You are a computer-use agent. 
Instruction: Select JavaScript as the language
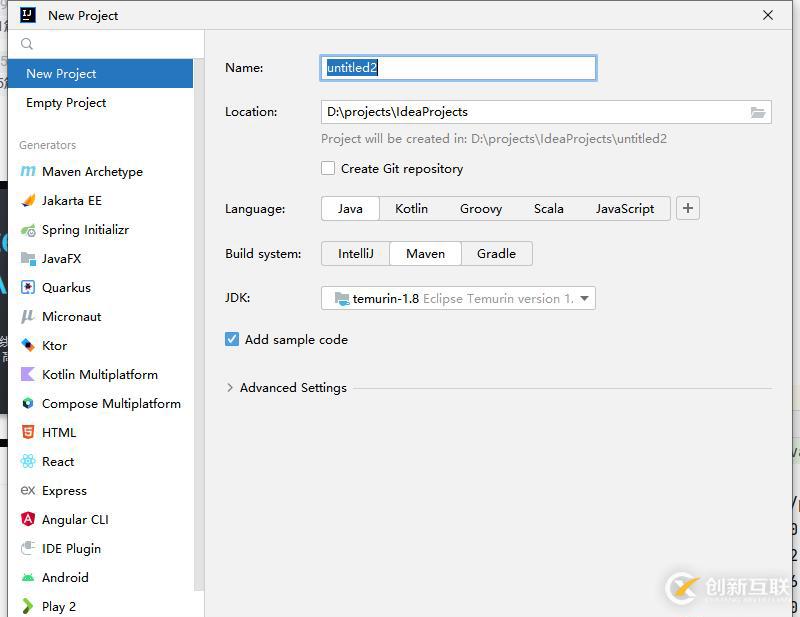[624, 209]
